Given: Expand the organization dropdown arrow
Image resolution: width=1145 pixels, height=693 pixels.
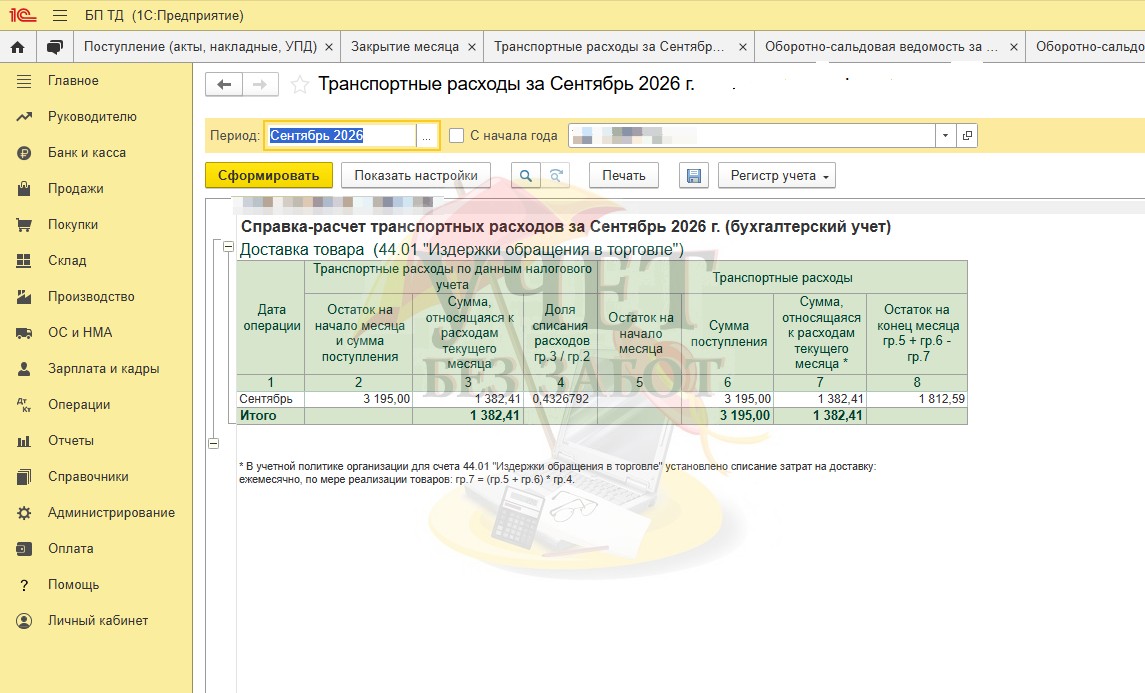Looking at the screenshot, I should pos(946,135).
